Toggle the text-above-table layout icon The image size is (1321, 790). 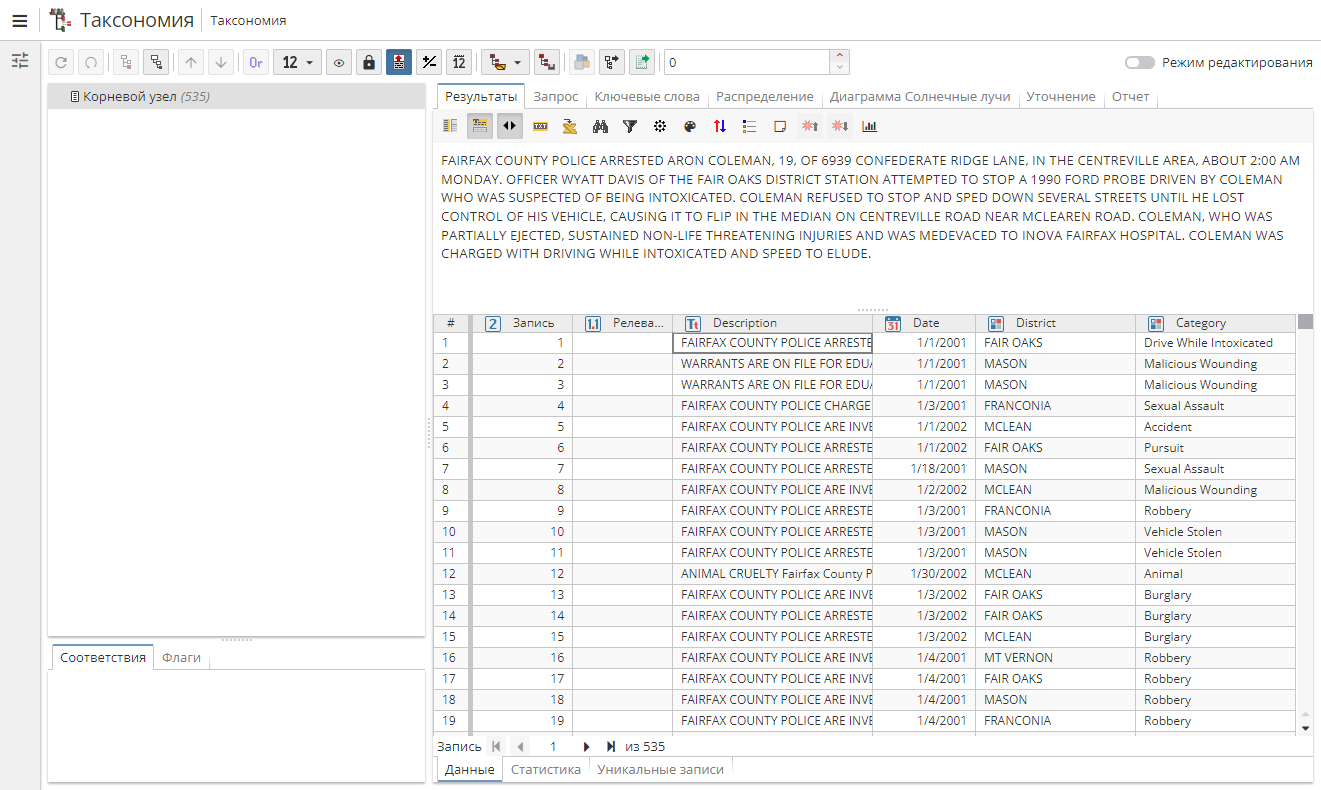[x=480, y=126]
